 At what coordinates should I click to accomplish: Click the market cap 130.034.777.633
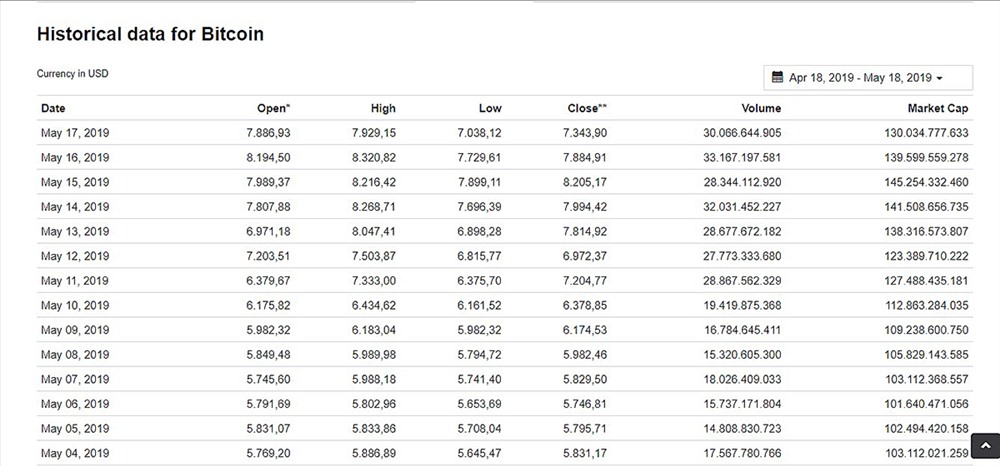pyautogui.click(x=926, y=133)
